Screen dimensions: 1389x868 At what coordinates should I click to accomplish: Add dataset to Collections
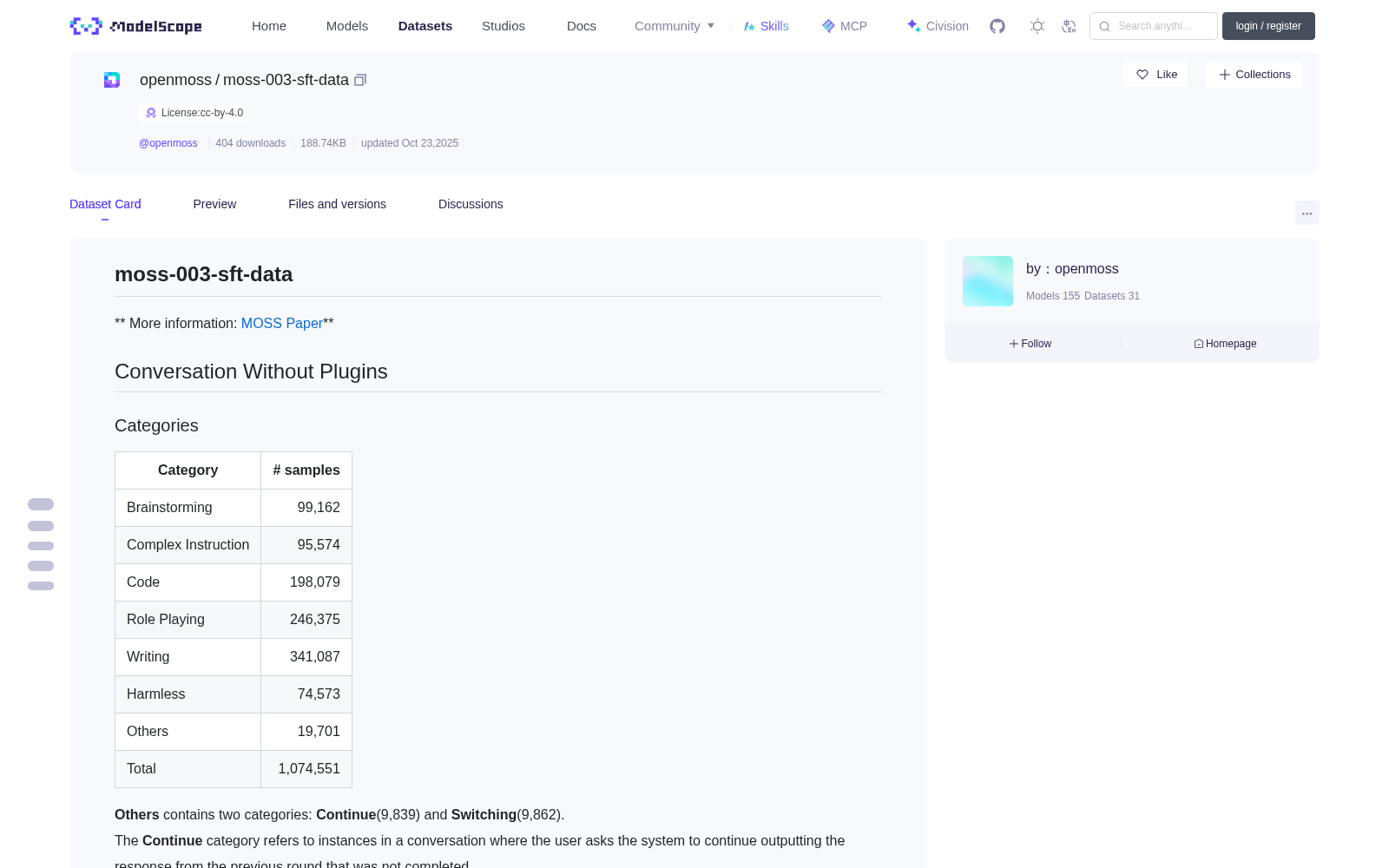1254,75
